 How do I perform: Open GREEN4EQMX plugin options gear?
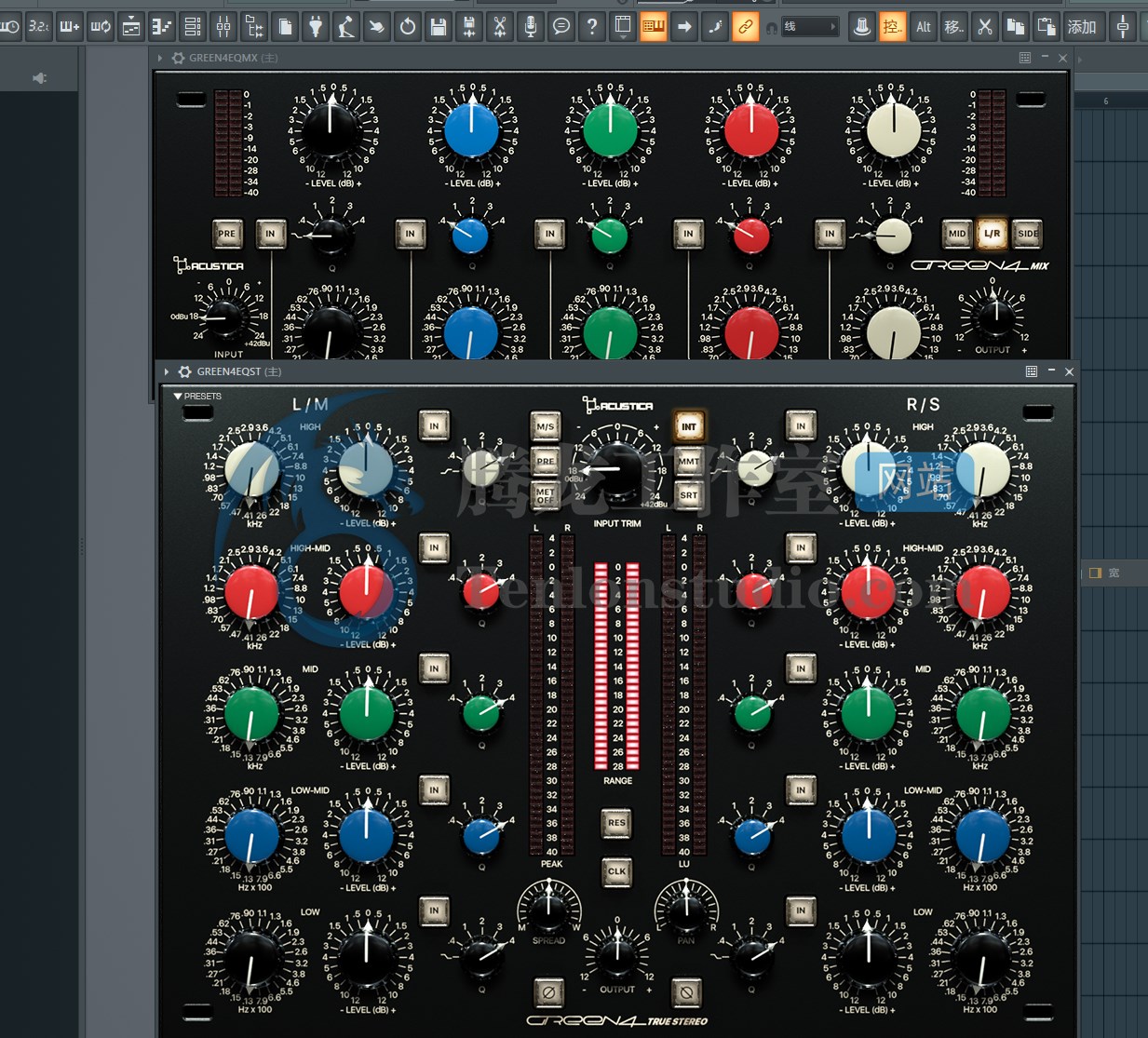(x=178, y=58)
